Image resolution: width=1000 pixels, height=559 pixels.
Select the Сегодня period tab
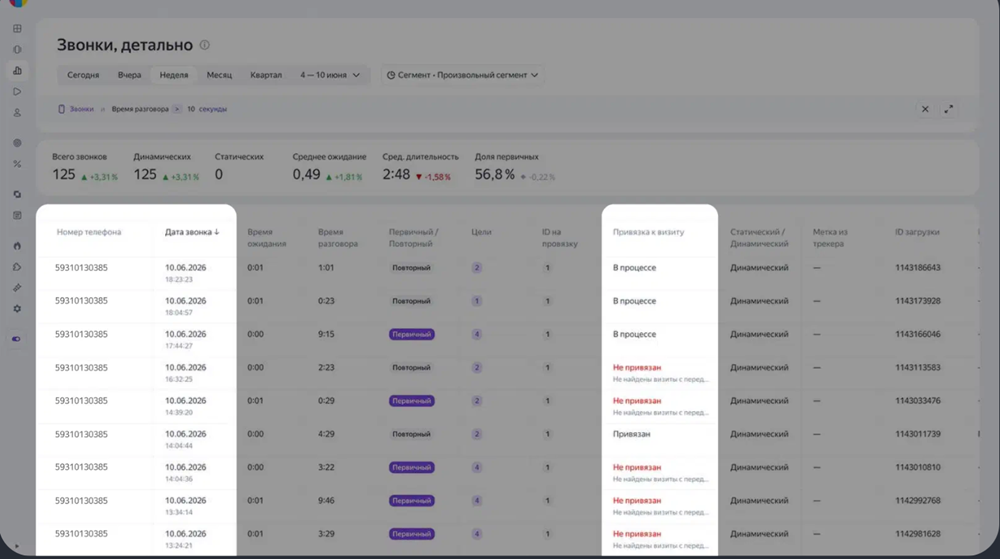pyautogui.click(x=83, y=75)
